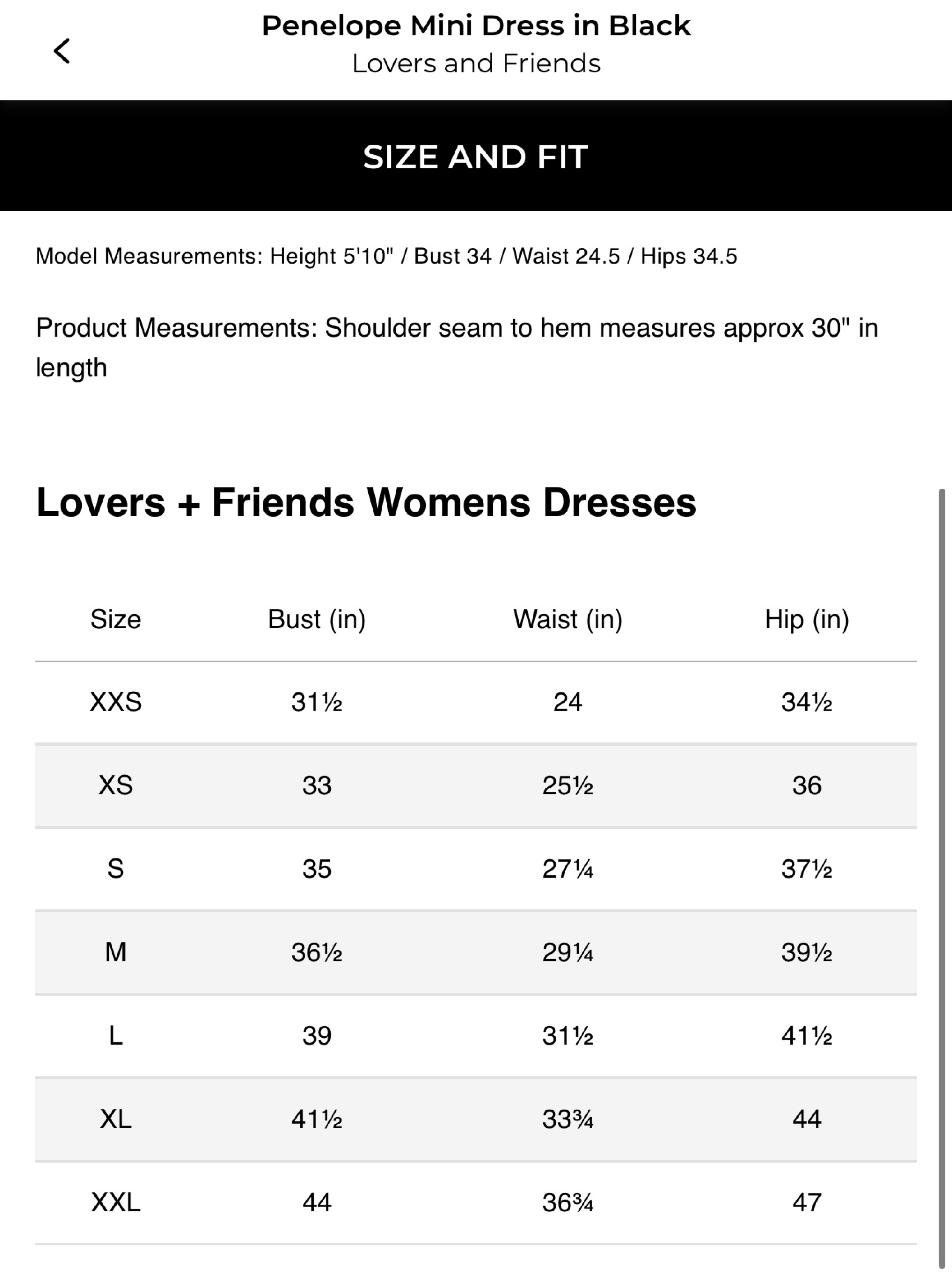
Task: Select the L size row label
Action: coord(116,1036)
